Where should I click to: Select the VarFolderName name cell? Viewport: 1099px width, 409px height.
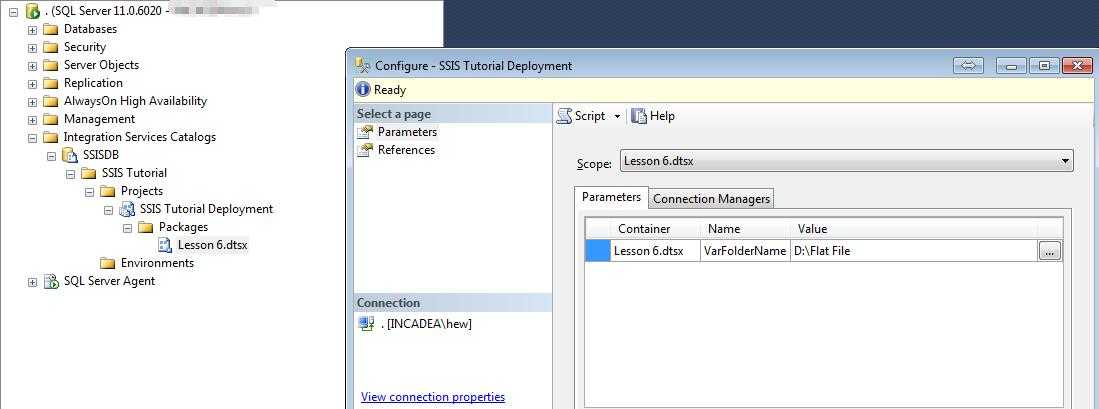[x=745, y=251]
